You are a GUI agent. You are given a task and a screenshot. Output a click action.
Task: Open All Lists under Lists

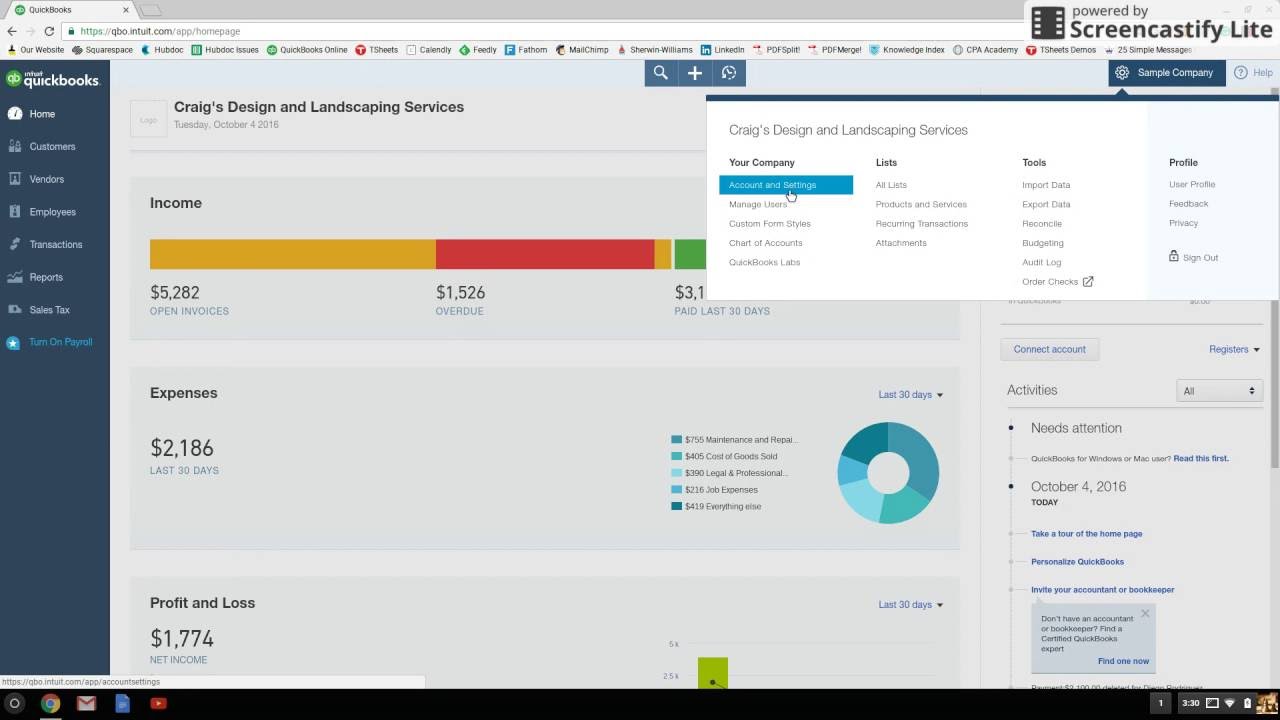[891, 185]
